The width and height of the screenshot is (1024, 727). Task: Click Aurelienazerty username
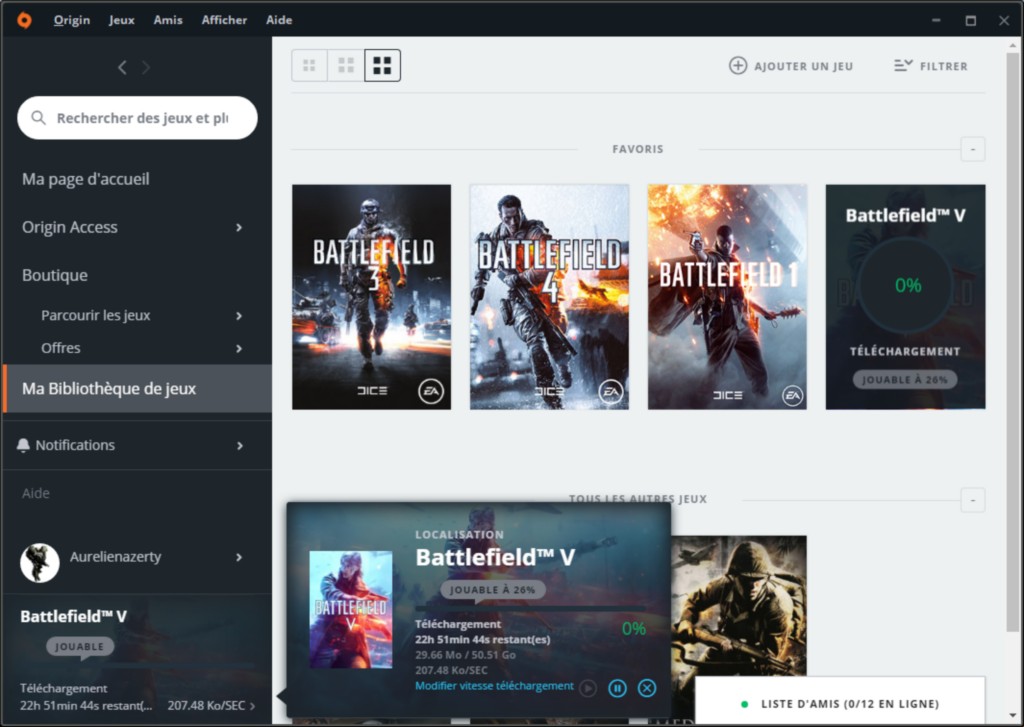point(116,557)
